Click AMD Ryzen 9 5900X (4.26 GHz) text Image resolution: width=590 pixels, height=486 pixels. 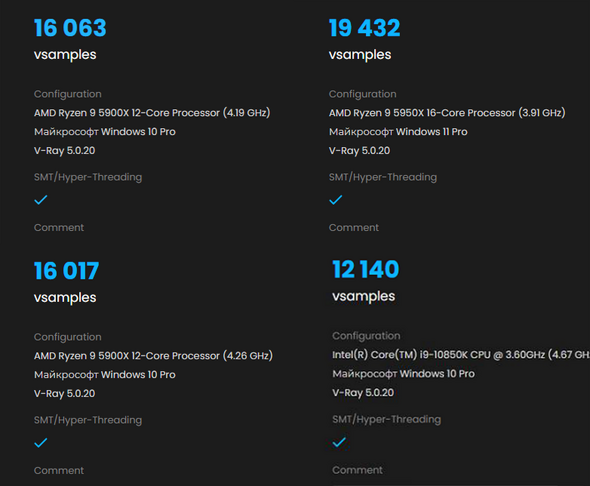click(x=153, y=356)
